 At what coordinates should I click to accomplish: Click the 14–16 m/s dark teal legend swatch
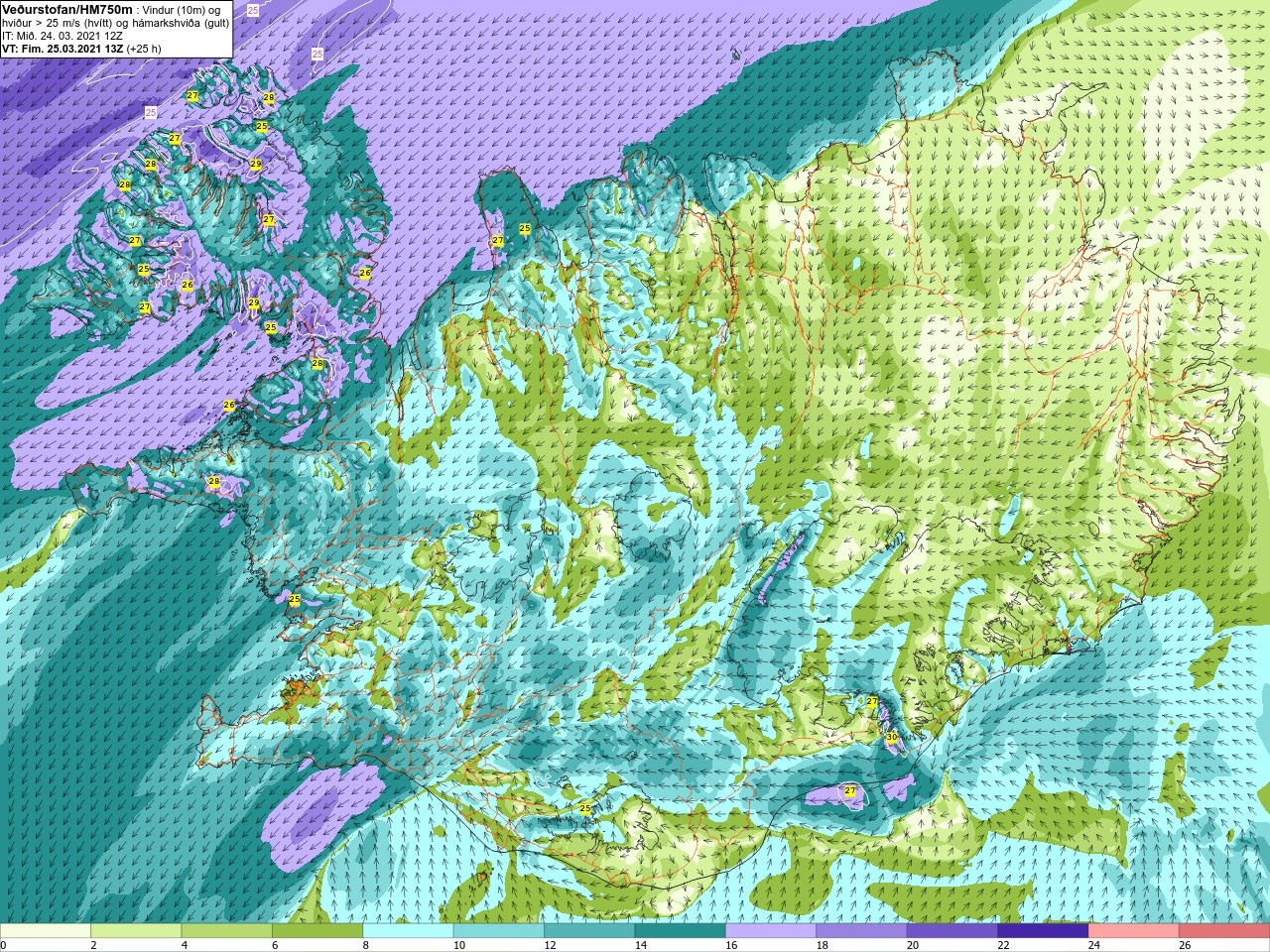(x=681, y=930)
